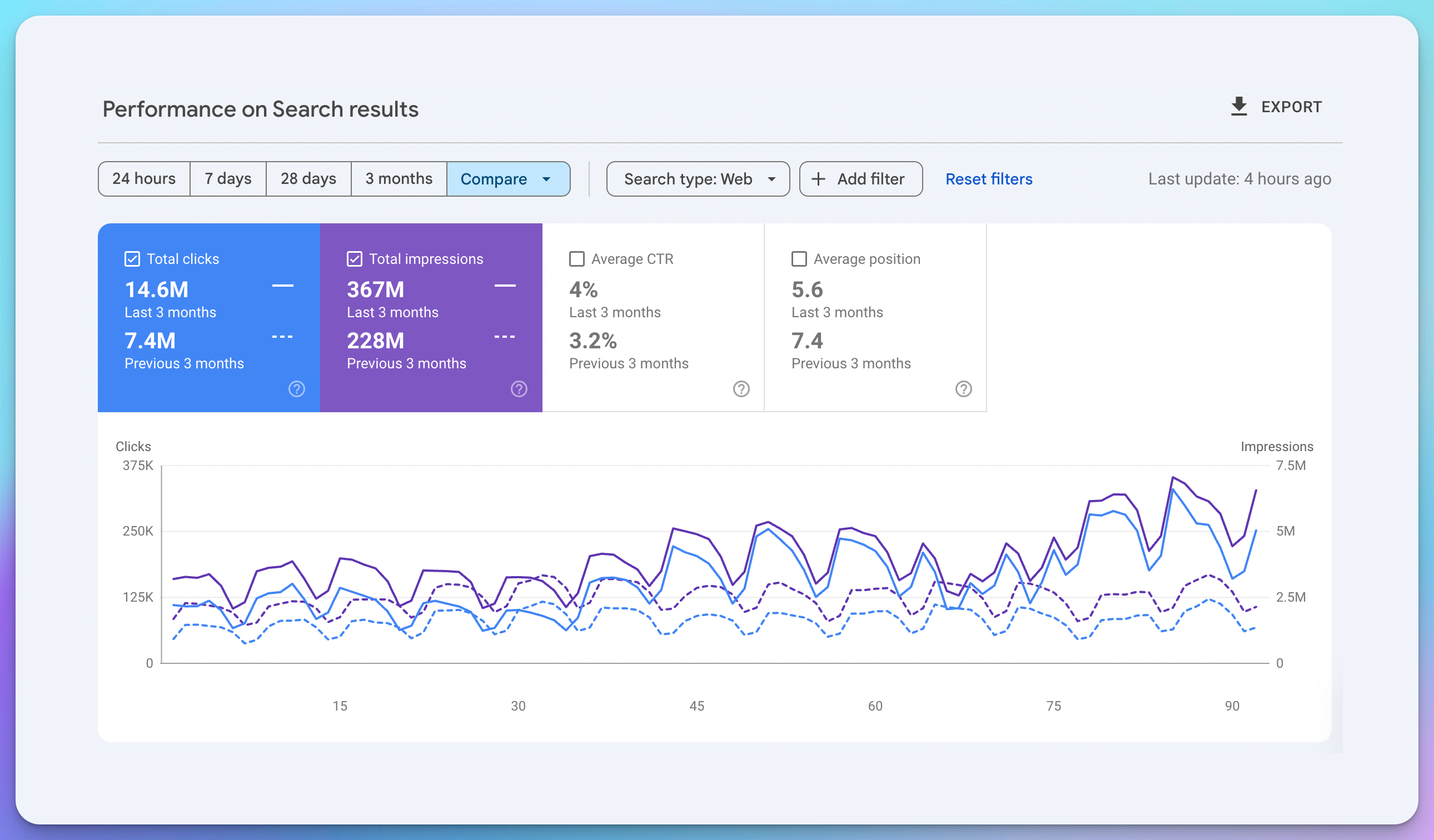The height and width of the screenshot is (840, 1434).
Task: Click the Last update: 4 hours ago text
Action: (1239, 179)
